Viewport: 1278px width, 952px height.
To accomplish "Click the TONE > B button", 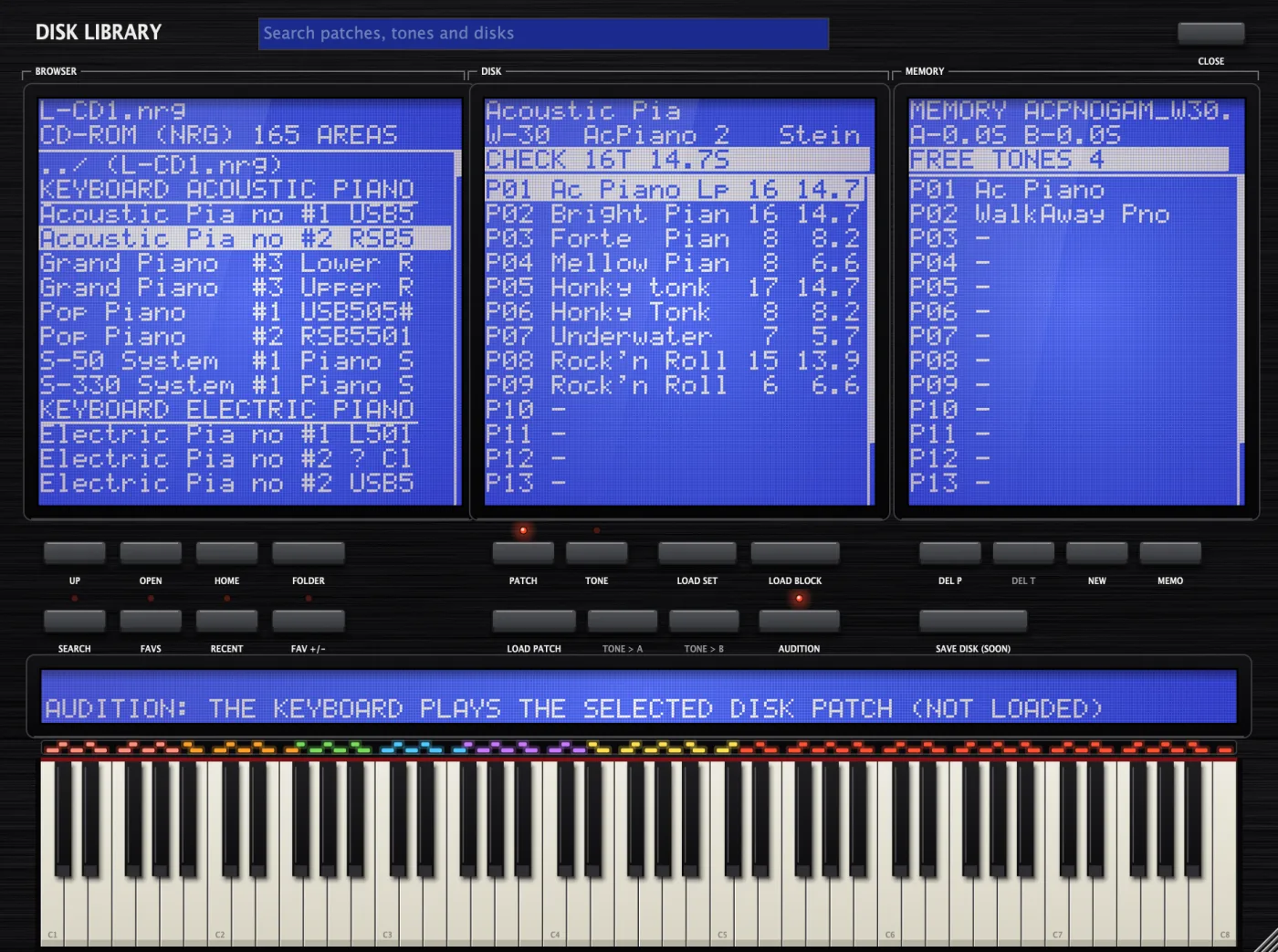I will click(704, 621).
